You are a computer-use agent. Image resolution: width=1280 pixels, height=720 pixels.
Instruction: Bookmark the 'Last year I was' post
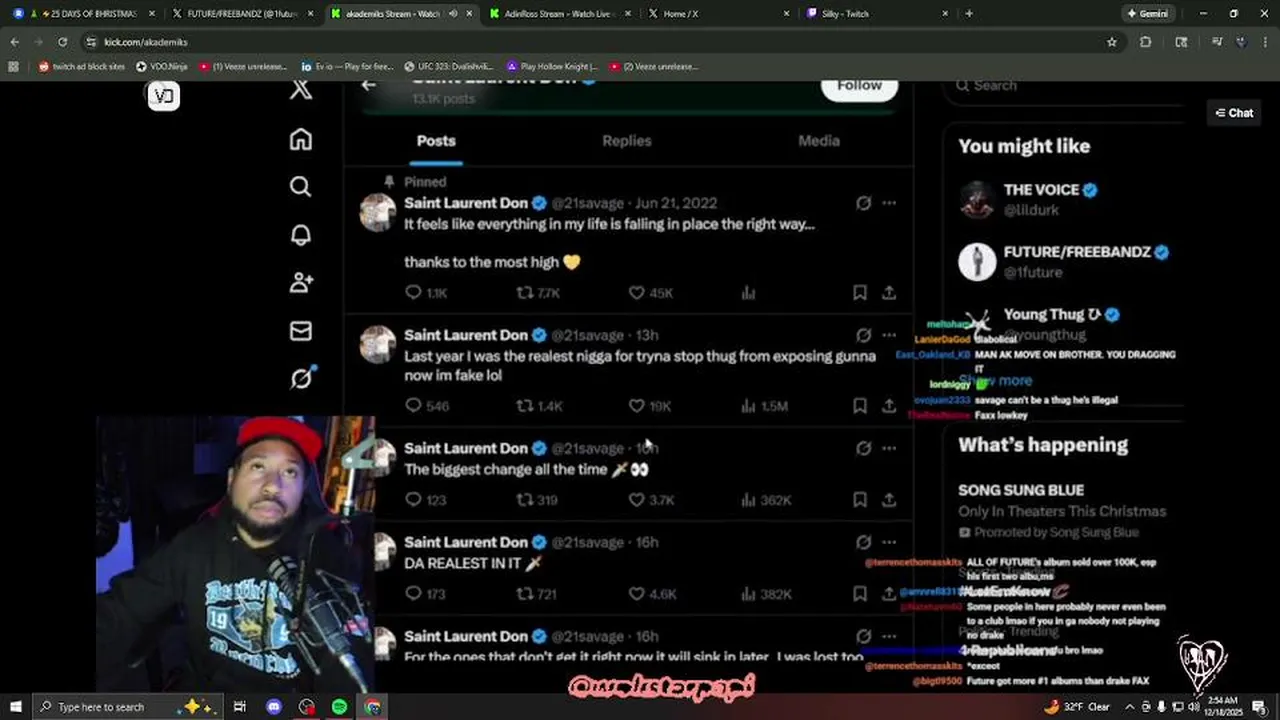(x=860, y=406)
